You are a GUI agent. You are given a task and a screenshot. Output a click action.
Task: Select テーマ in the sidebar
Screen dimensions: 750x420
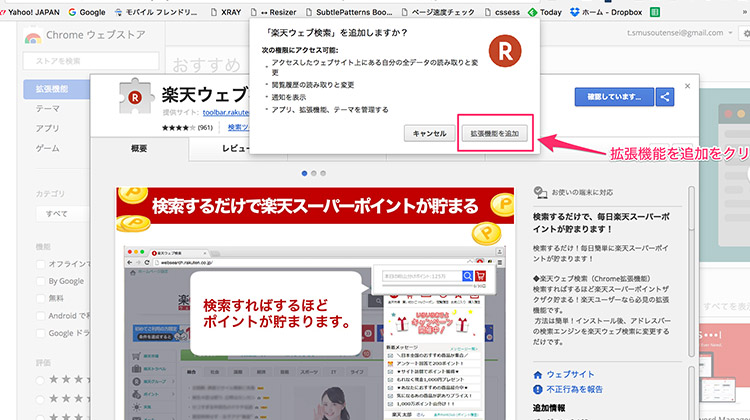point(48,109)
